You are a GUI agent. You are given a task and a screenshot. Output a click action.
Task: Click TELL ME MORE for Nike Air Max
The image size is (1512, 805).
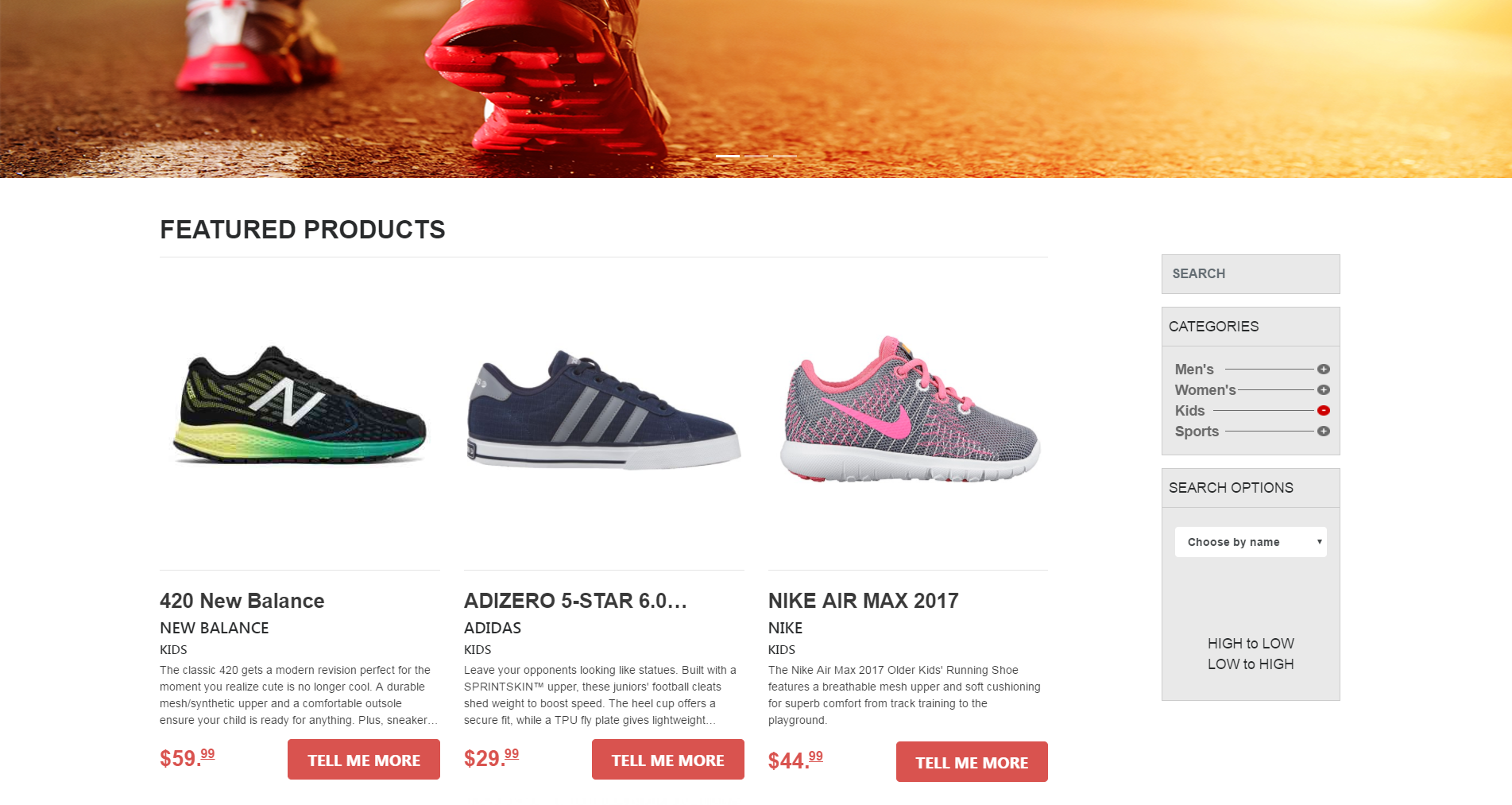pos(972,762)
